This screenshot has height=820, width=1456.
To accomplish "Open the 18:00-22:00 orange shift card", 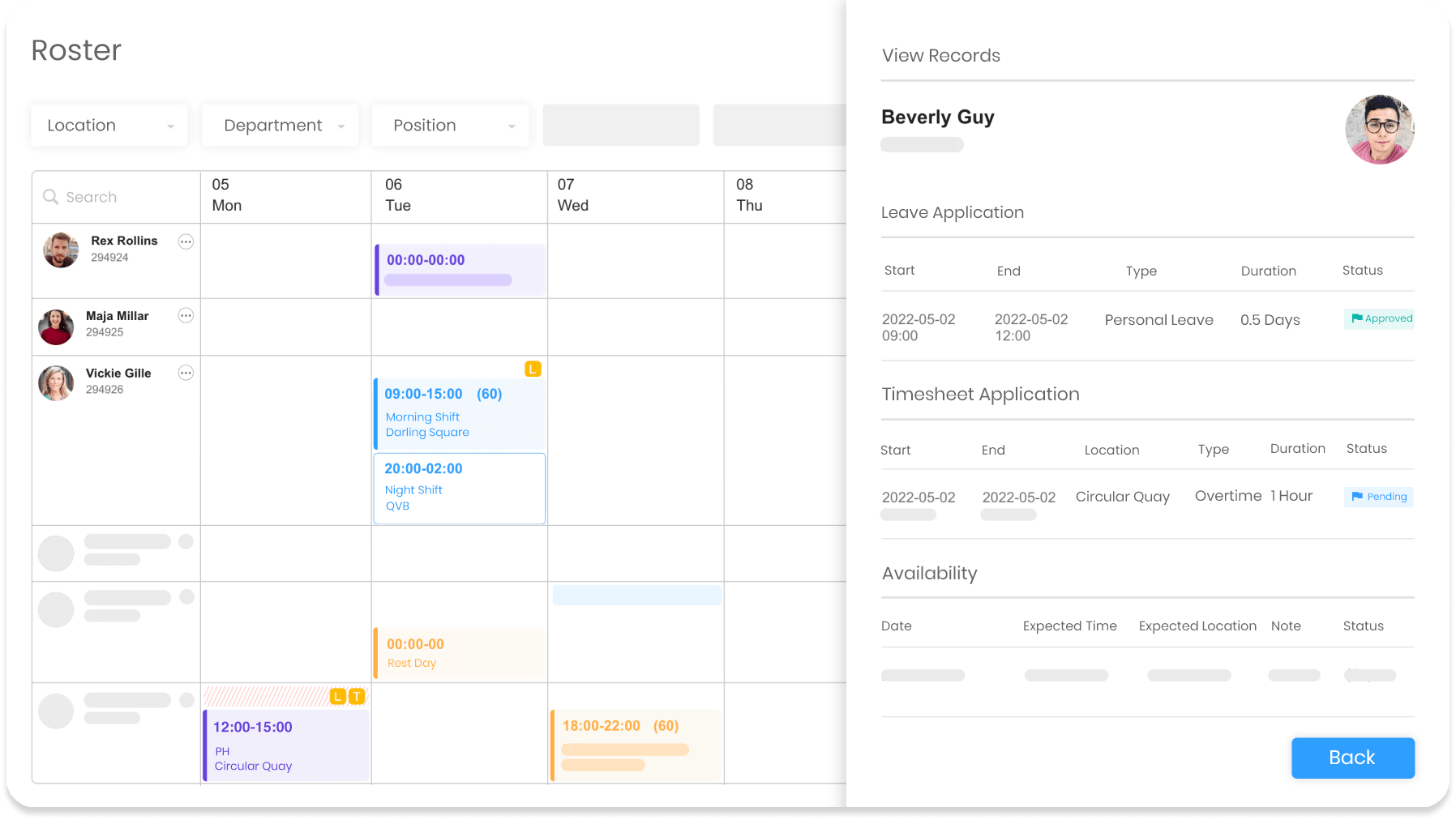I will coord(636,745).
